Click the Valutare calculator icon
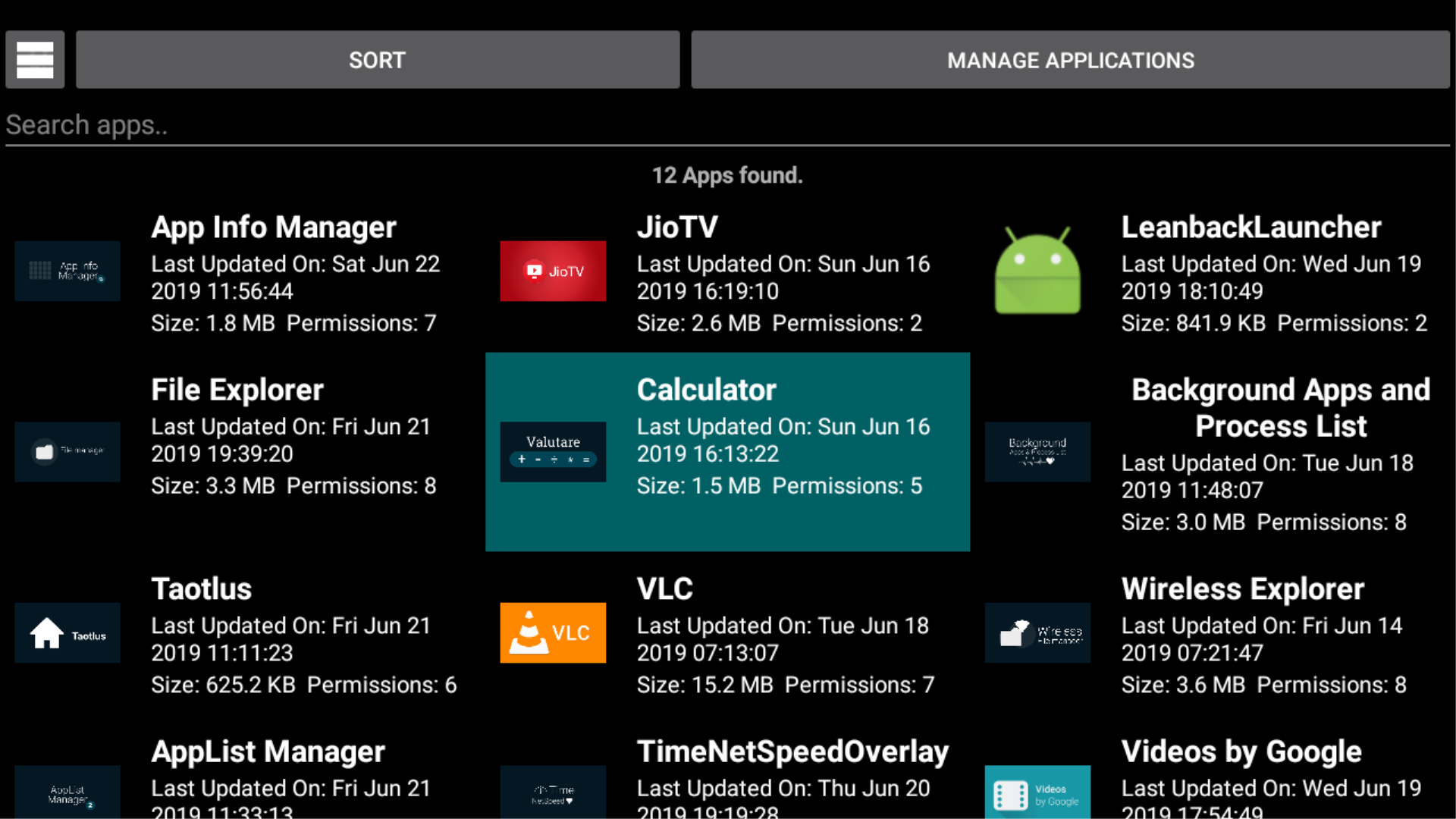Image resolution: width=1456 pixels, height=819 pixels. (553, 452)
